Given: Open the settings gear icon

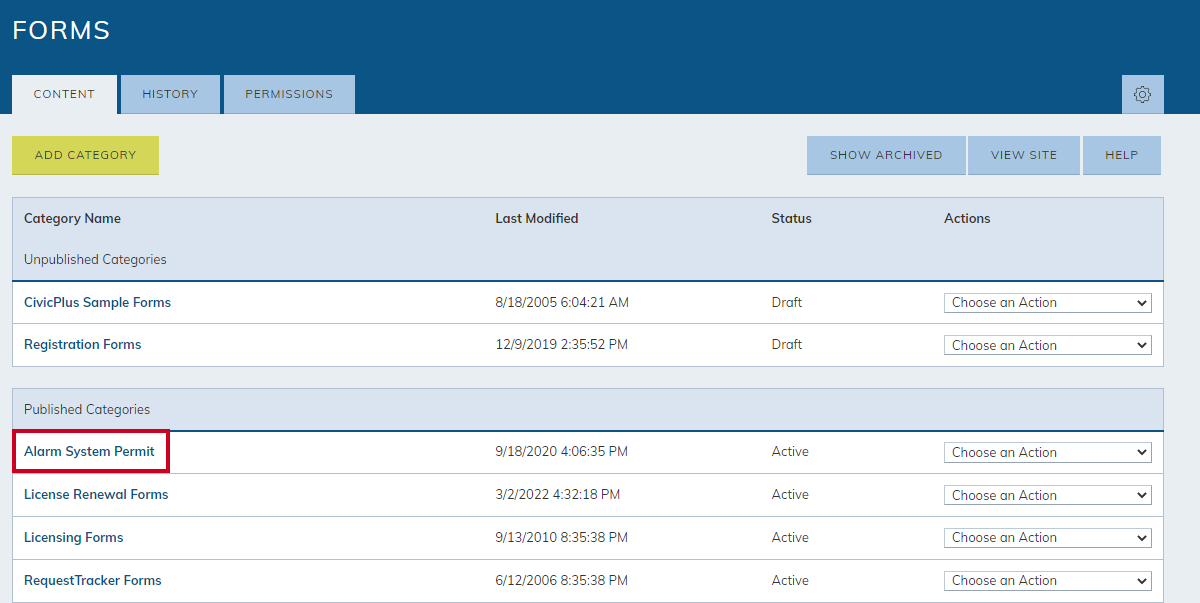Looking at the screenshot, I should tap(1142, 94).
